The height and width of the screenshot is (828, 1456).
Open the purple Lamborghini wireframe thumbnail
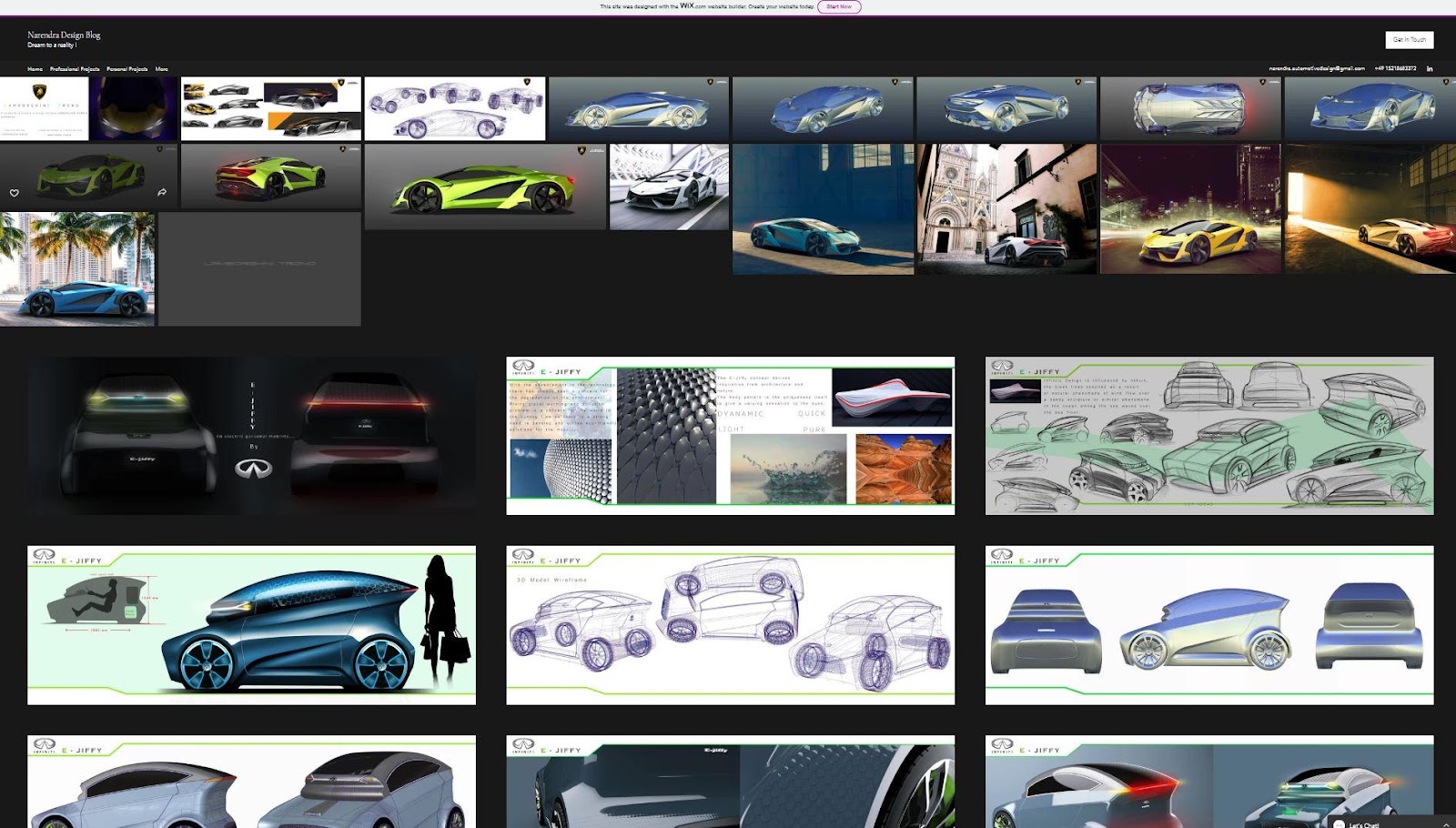point(455,108)
